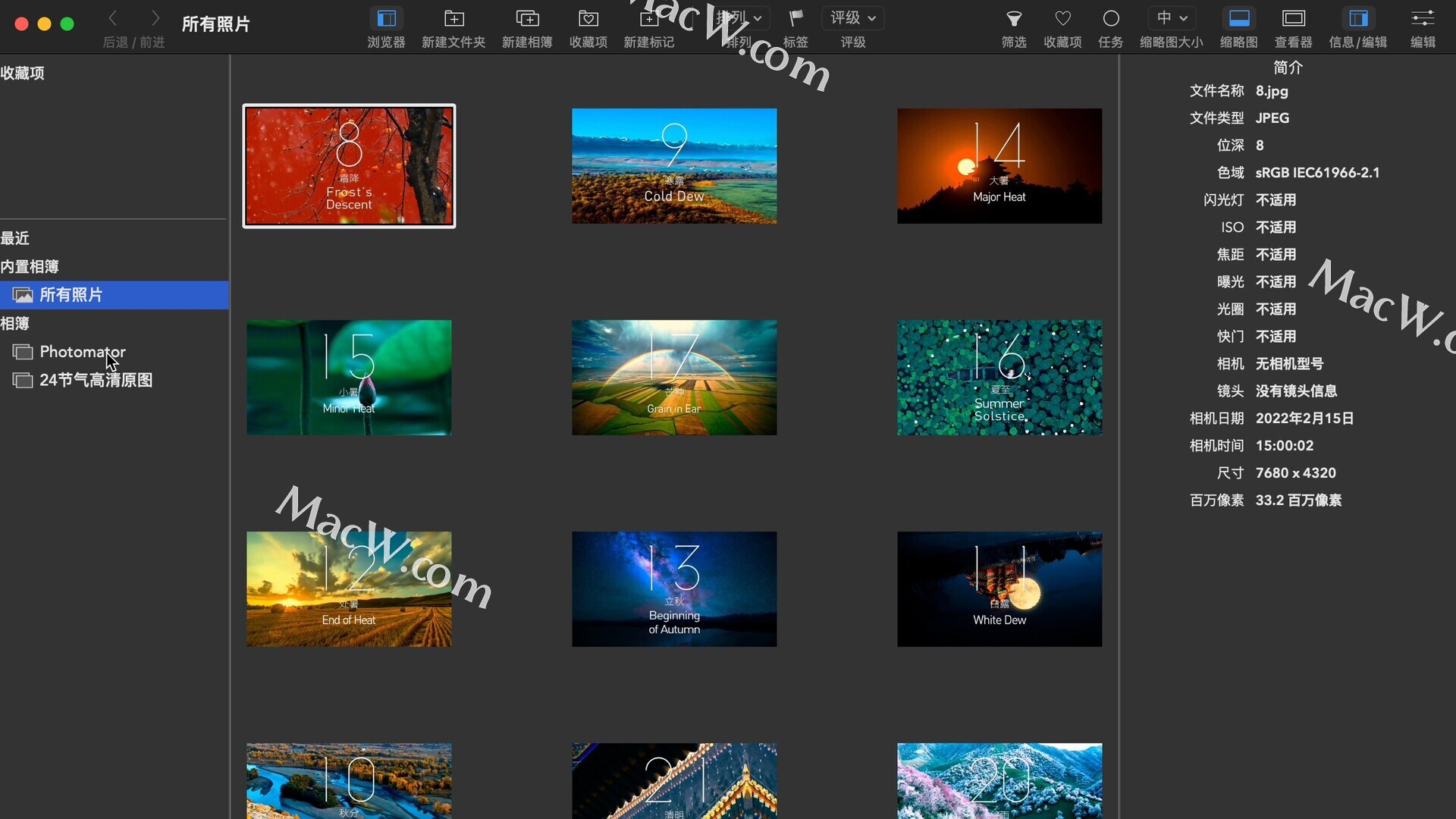Toggle the heart favorites filter

(1062, 18)
